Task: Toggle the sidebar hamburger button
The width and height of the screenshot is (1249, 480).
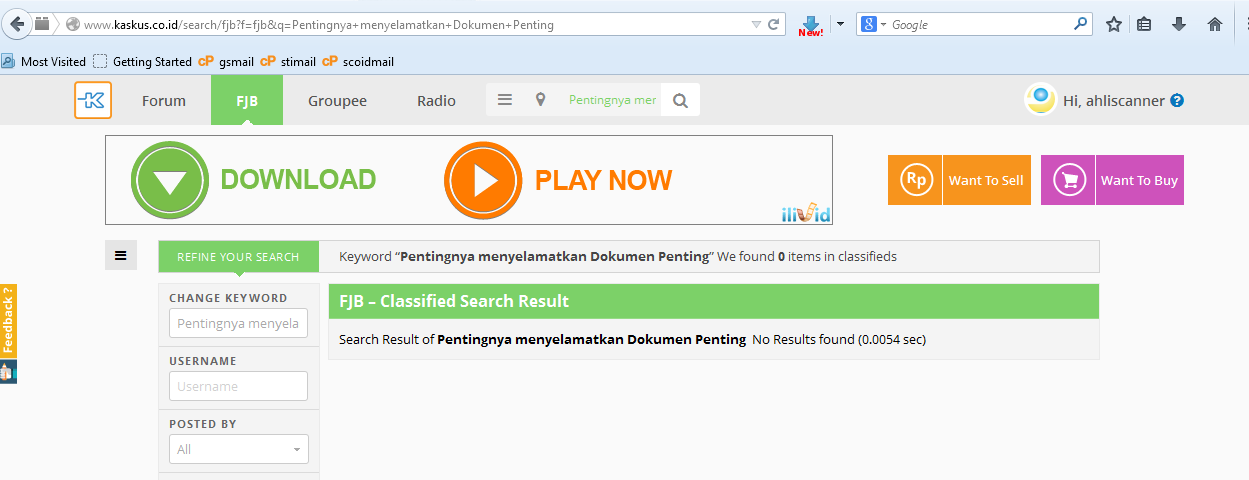Action: pyautogui.click(x=121, y=255)
